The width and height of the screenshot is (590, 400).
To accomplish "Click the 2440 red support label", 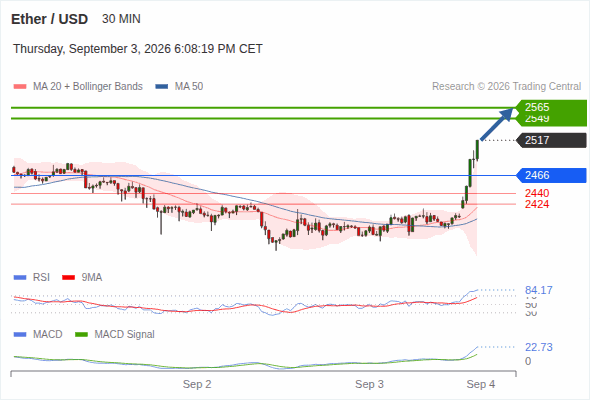I will click(x=537, y=193).
